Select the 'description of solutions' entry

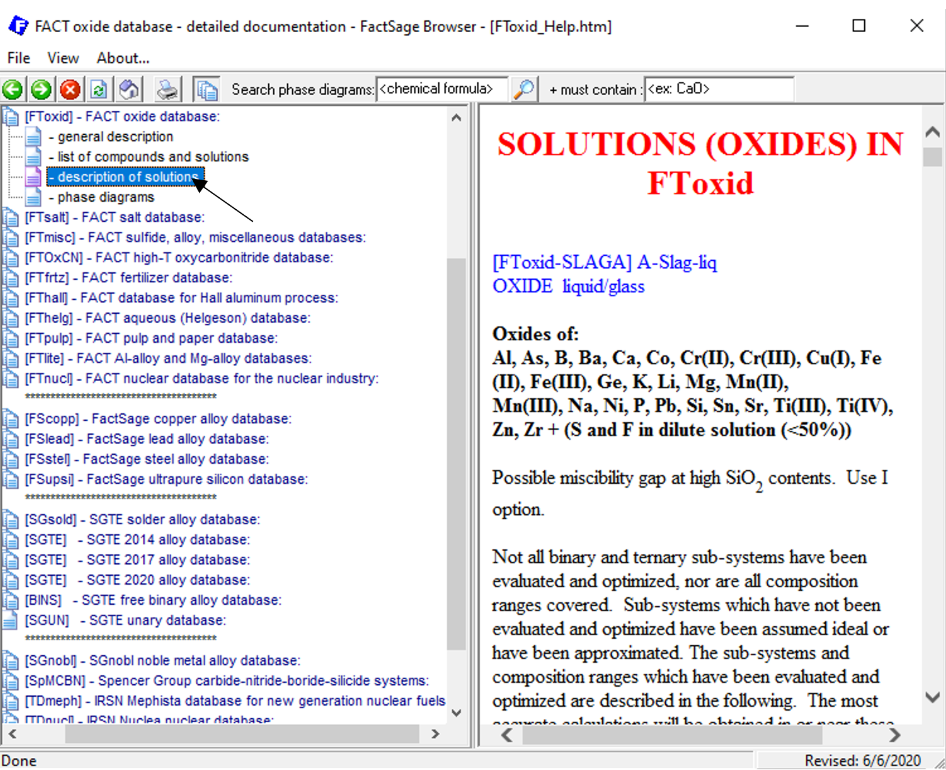pos(125,177)
